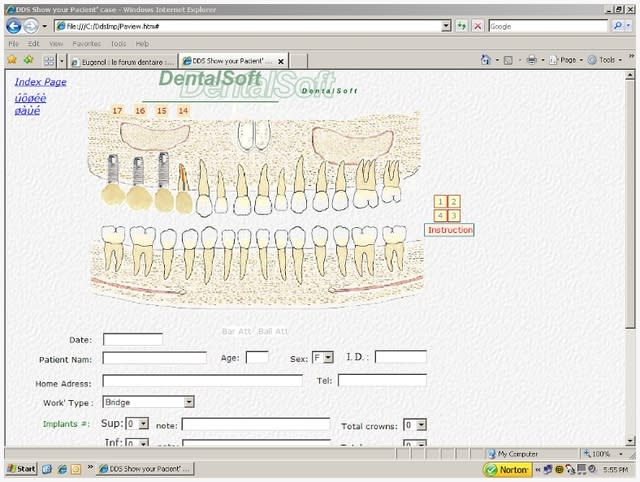Screen dimensions: 640x482
Task: Click quadrant 1 box beside chart
Action: pyautogui.click(x=440, y=202)
